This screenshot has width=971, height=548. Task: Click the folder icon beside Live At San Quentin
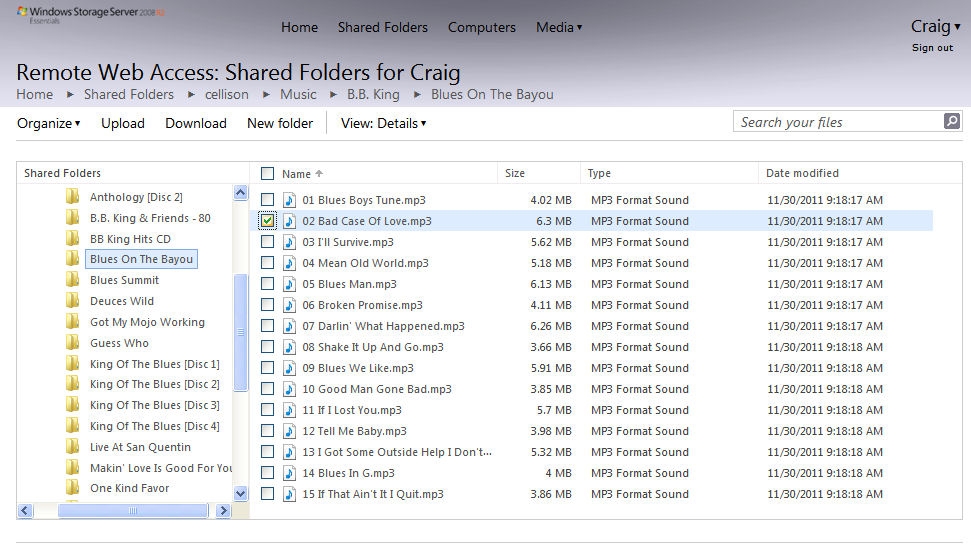click(72, 446)
